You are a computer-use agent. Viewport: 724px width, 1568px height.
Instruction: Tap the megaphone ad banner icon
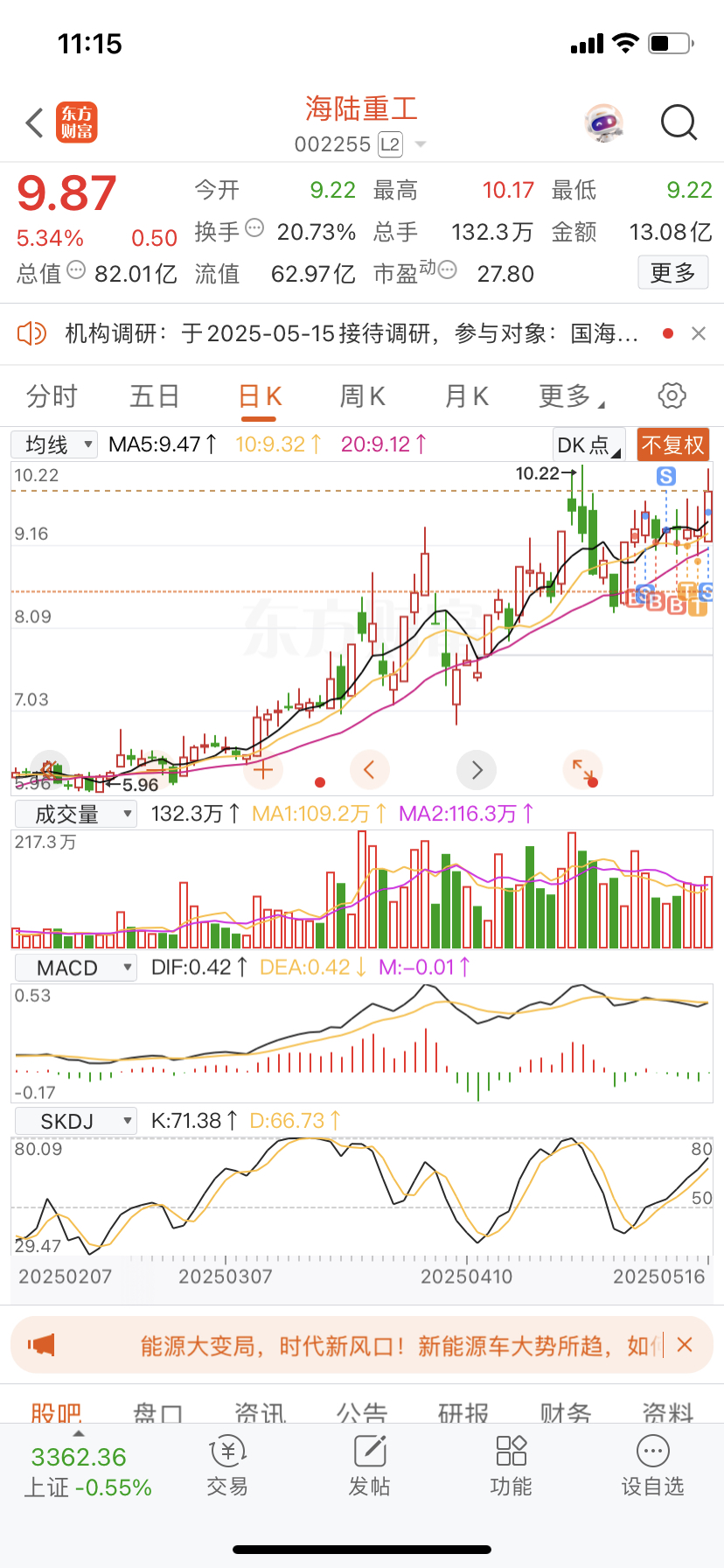tap(41, 1344)
